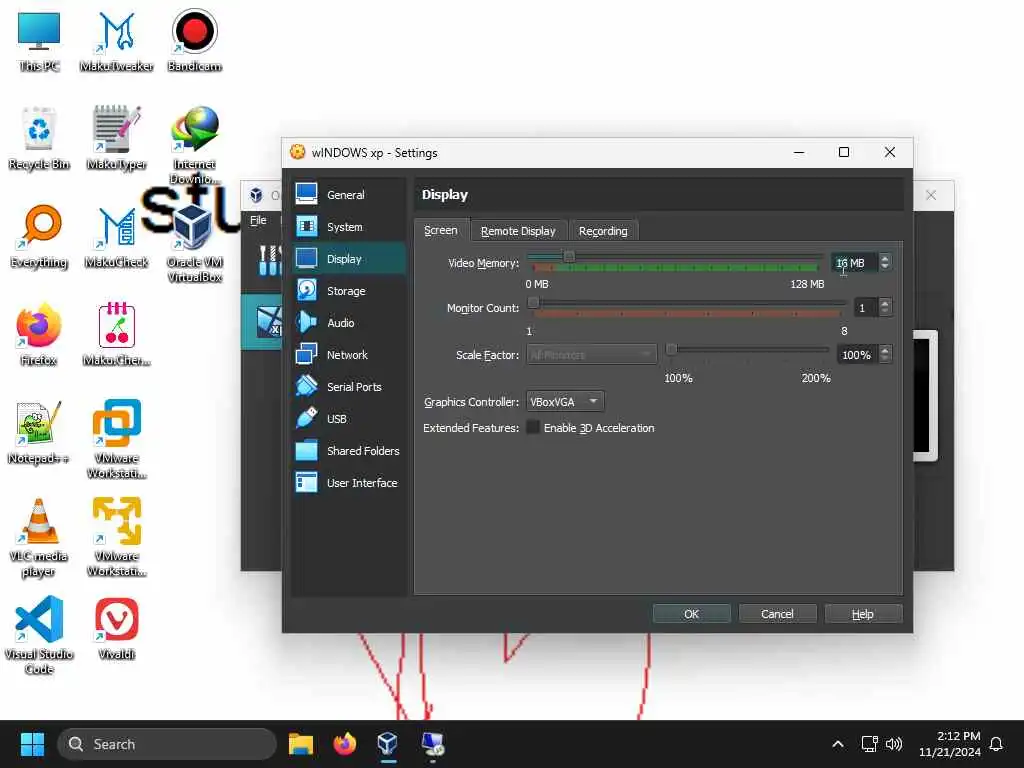Open Graphics Controller VBoxVGA dropdown
The height and width of the screenshot is (768, 1024).
tap(565, 402)
